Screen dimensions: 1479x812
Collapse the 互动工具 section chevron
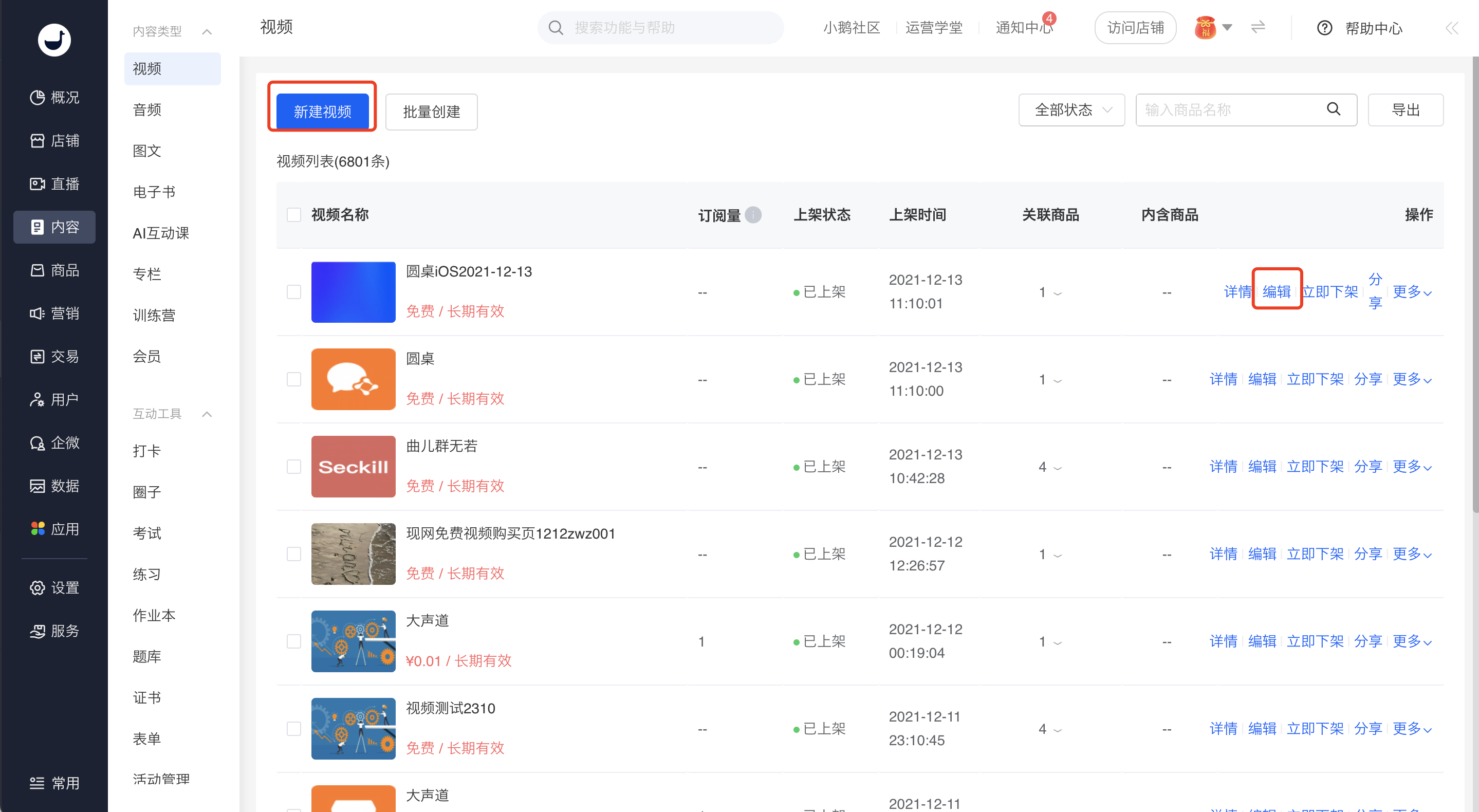click(x=207, y=414)
